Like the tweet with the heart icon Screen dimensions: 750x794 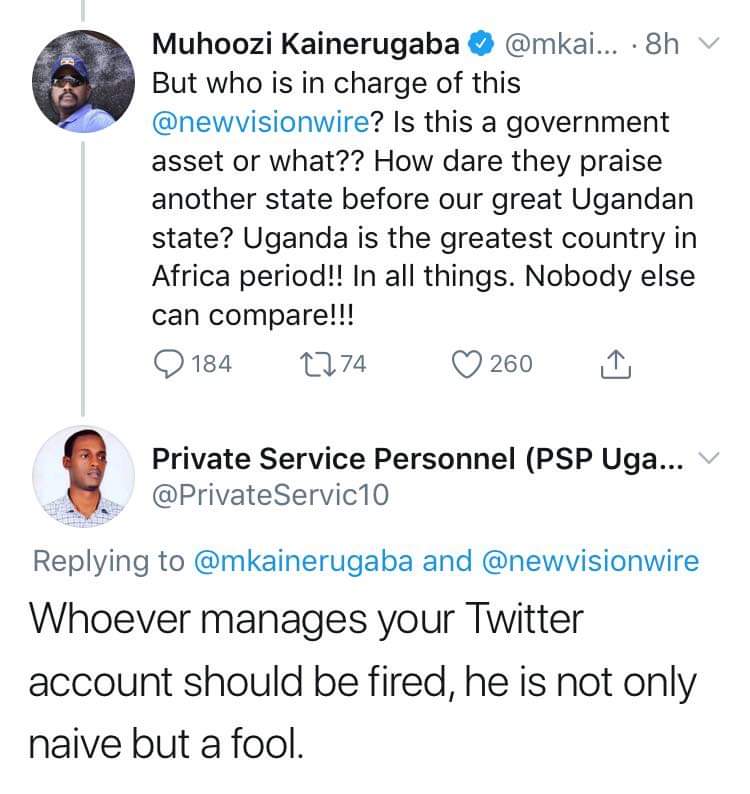tap(466, 364)
